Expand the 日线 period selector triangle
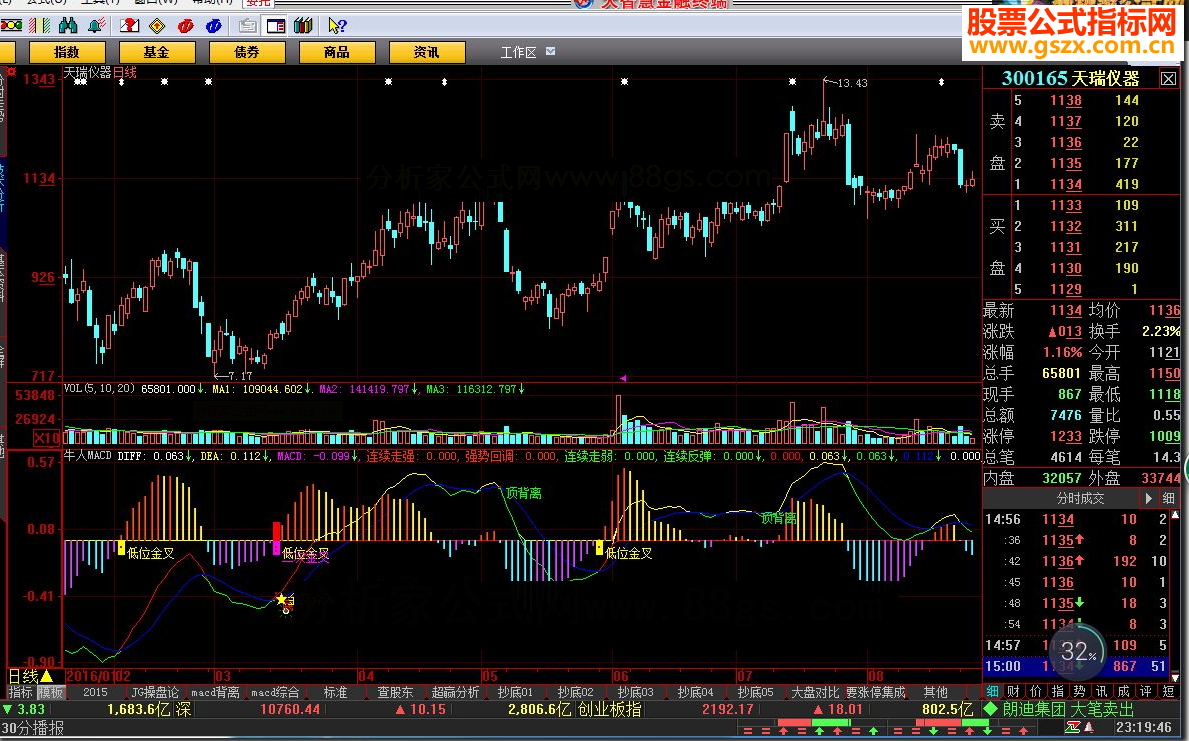The image size is (1189, 741). click(46, 676)
